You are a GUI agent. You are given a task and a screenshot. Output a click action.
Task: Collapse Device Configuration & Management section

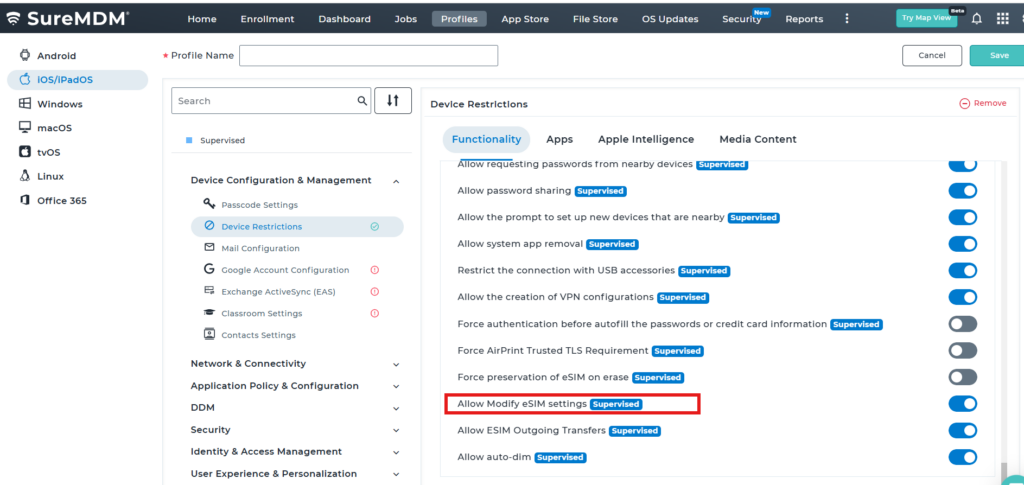(396, 181)
